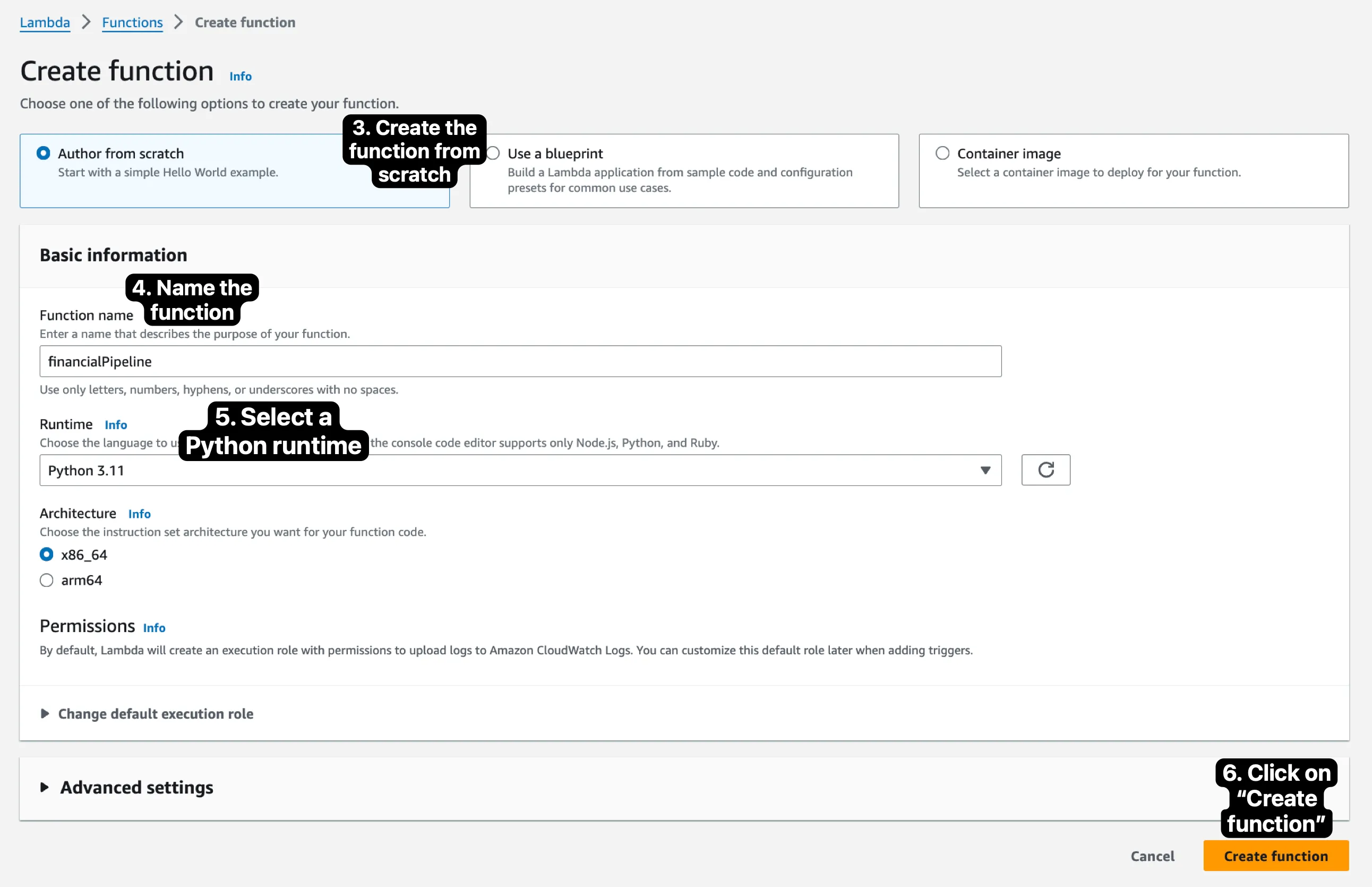1372x887 pixels.
Task: Select Use a blueprint option
Action: (x=493, y=153)
